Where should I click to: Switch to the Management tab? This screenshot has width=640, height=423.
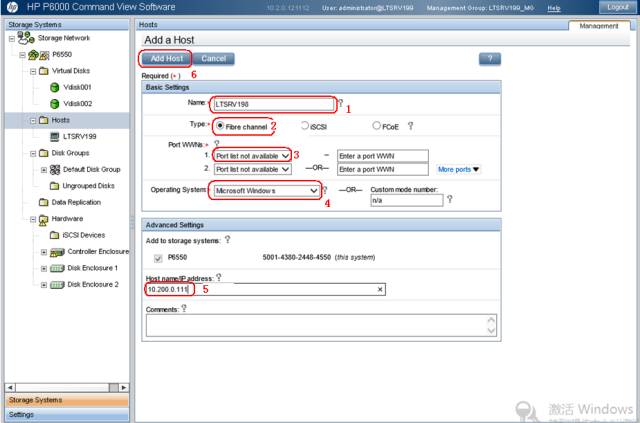[x=599, y=26]
